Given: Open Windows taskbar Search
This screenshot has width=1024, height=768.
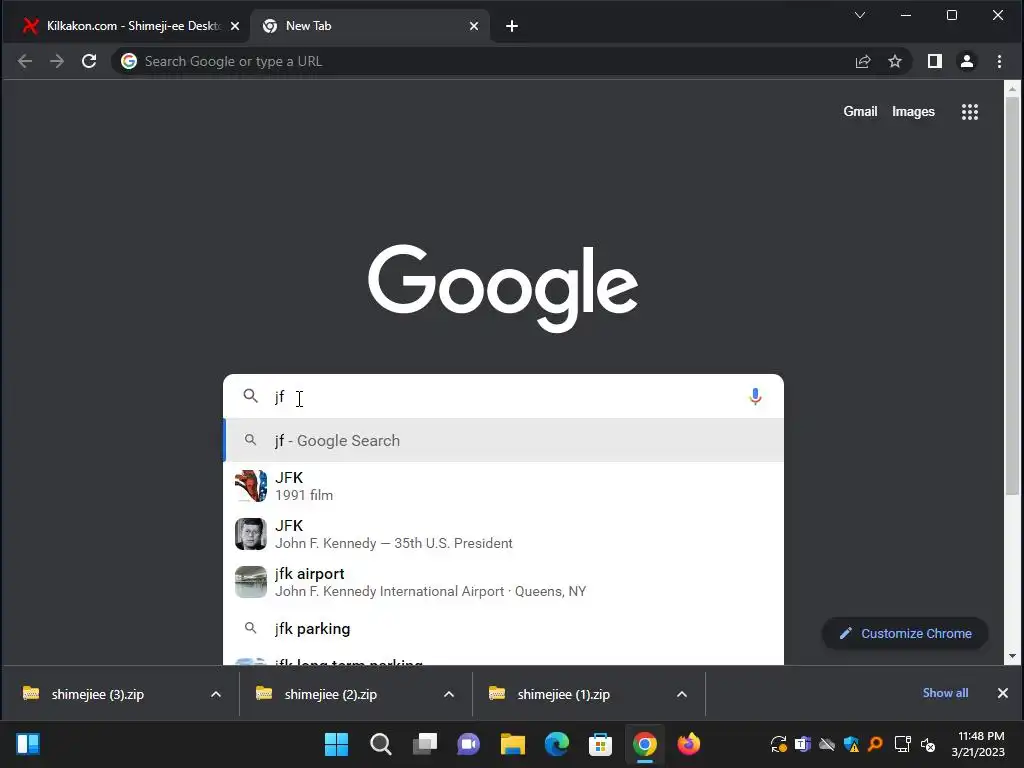Looking at the screenshot, I should tap(380, 744).
